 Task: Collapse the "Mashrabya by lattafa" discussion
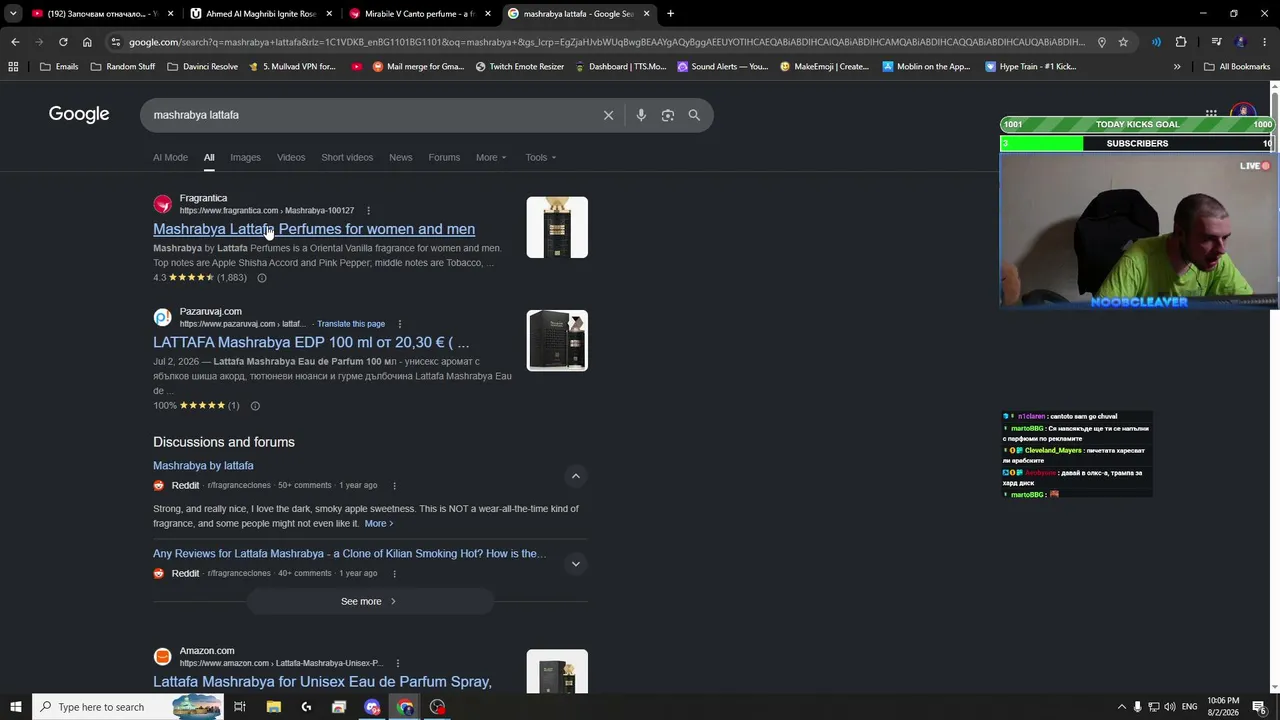(x=575, y=476)
